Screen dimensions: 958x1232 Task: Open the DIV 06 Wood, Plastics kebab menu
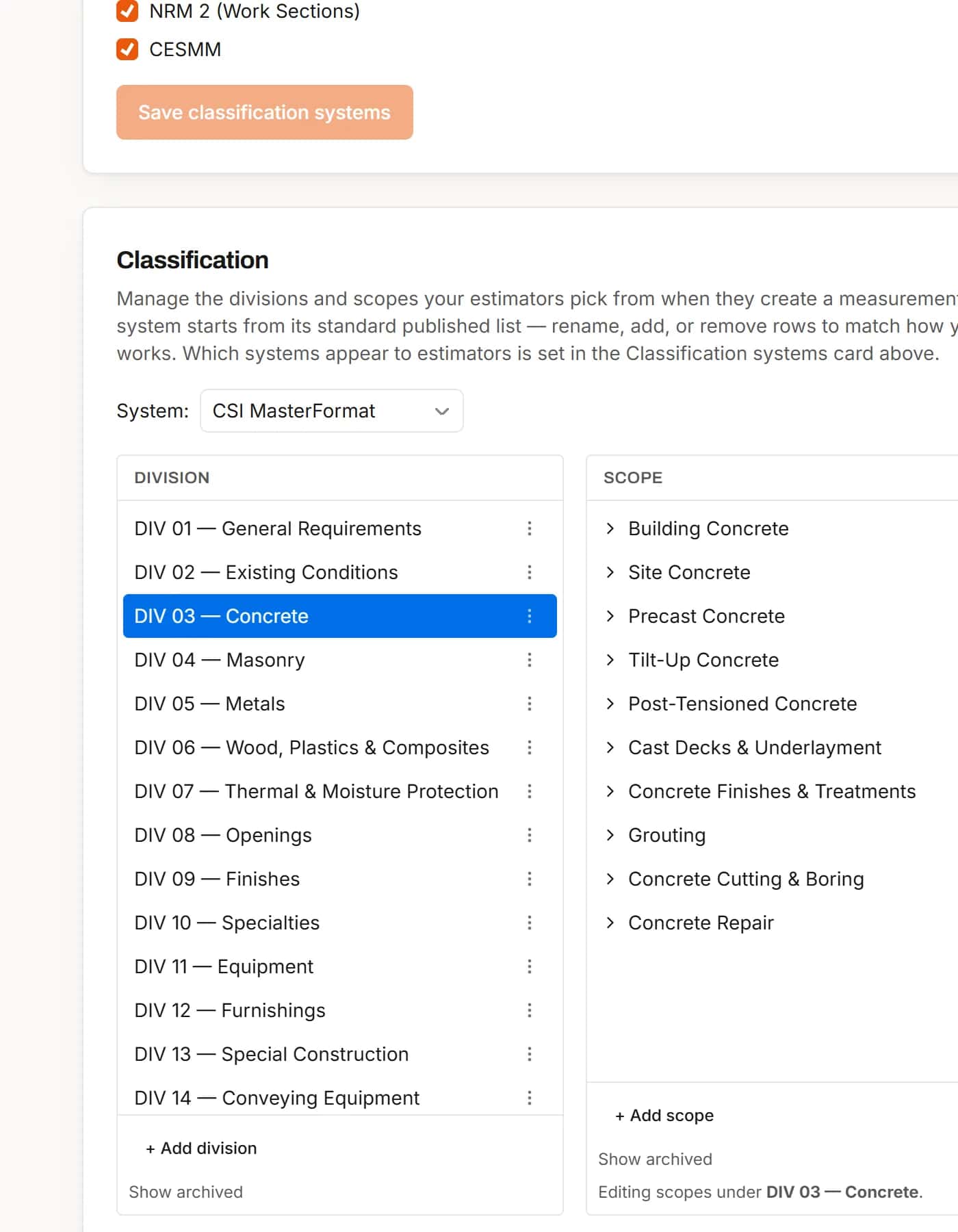[x=529, y=747]
